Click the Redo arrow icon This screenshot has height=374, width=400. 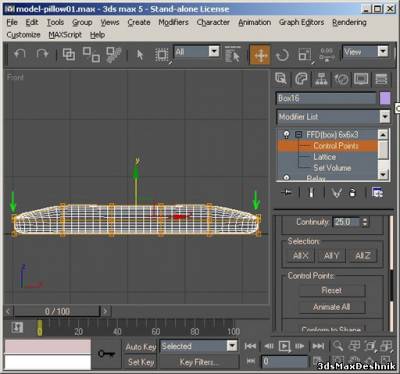point(42,54)
